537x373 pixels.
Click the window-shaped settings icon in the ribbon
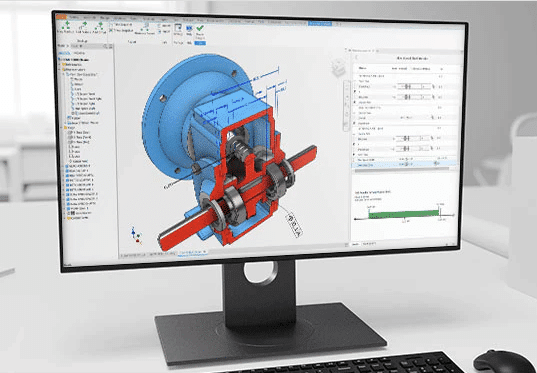[178, 28]
